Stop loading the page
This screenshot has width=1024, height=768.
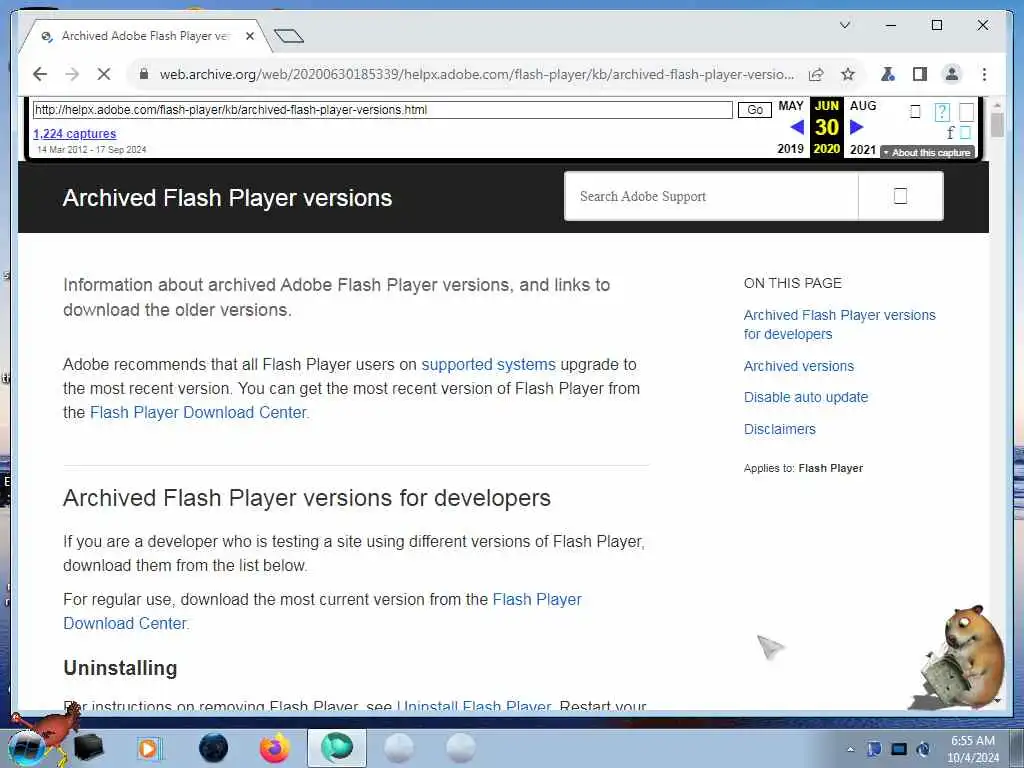pos(104,74)
